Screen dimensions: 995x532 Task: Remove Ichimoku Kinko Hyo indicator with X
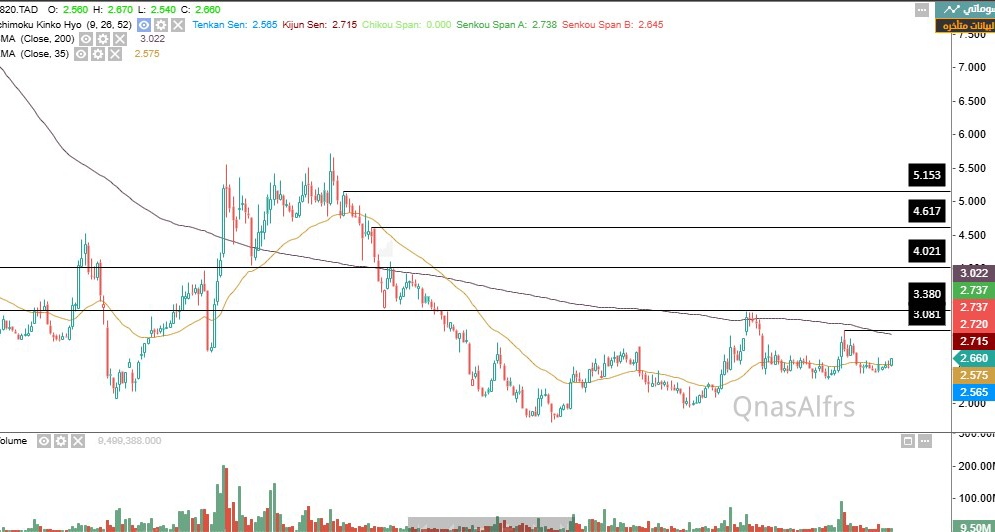(178, 25)
